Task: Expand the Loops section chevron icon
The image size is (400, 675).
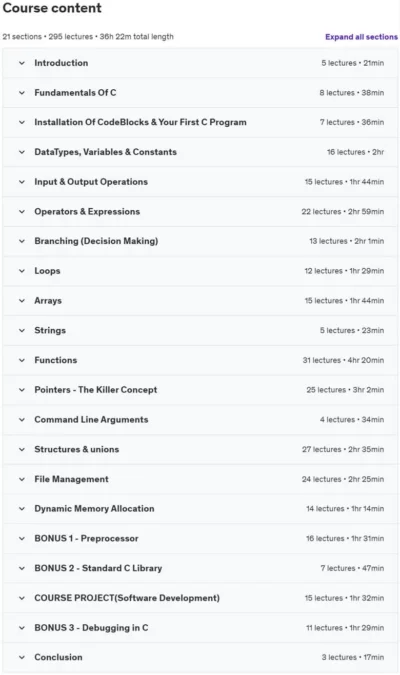Action: [22, 271]
